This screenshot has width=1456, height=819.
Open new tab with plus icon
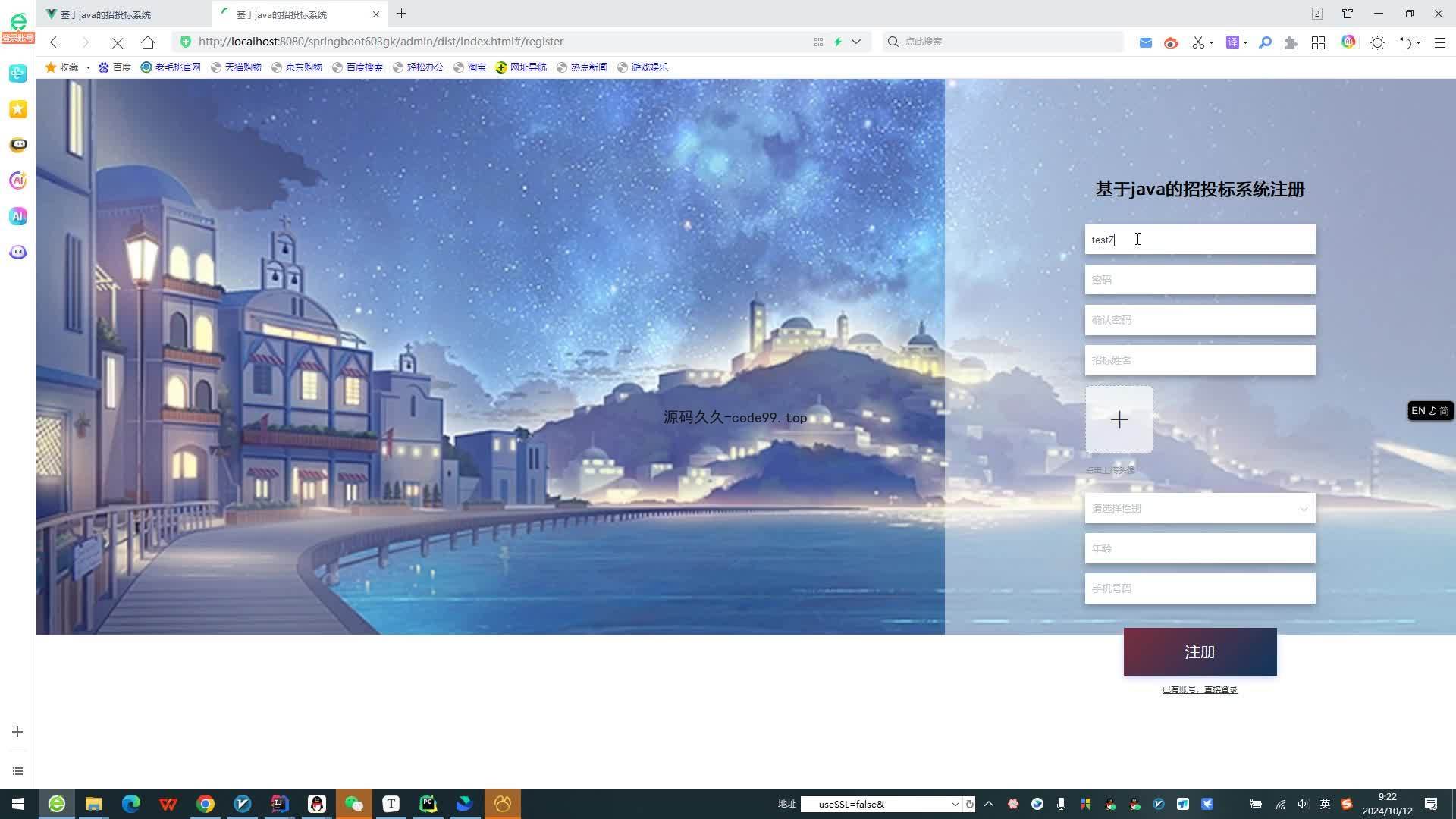[x=401, y=14]
